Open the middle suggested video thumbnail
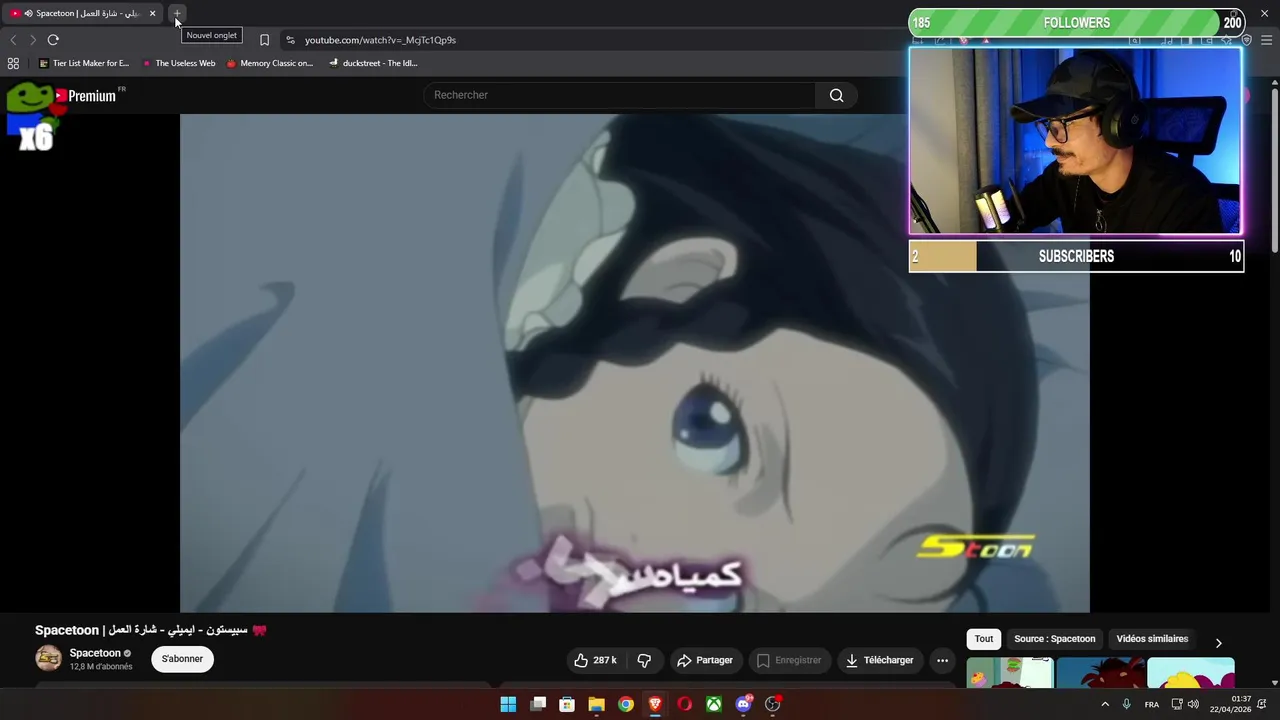This screenshot has width=1280, height=720. pos(1100,673)
